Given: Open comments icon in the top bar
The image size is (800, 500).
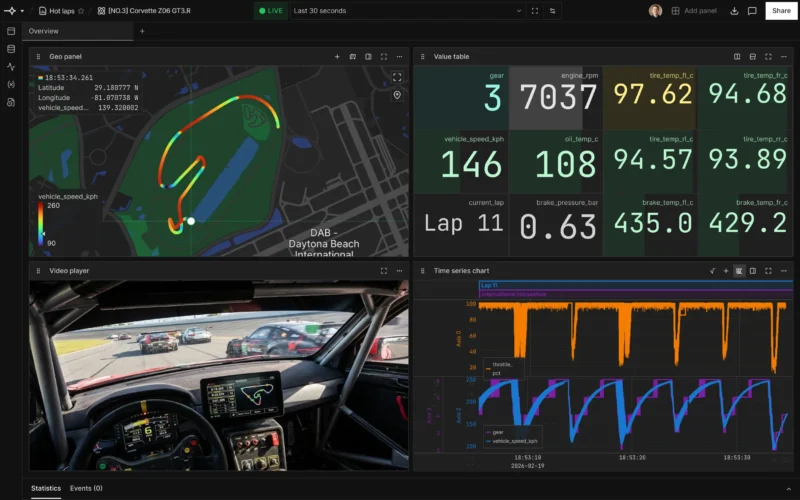Looking at the screenshot, I should pos(752,11).
